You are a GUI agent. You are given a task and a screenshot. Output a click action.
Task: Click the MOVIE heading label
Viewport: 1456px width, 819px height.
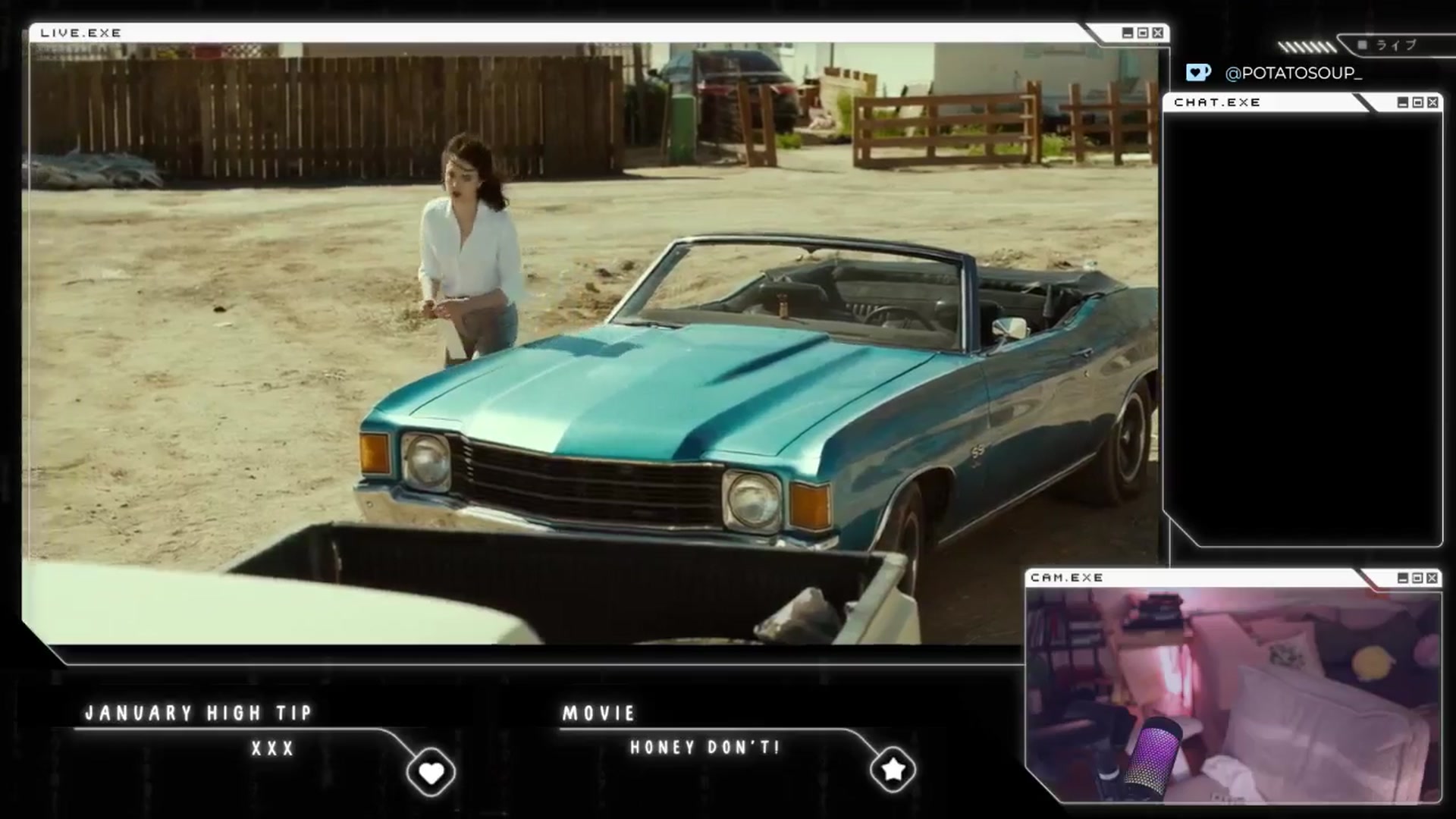coord(599,713)
